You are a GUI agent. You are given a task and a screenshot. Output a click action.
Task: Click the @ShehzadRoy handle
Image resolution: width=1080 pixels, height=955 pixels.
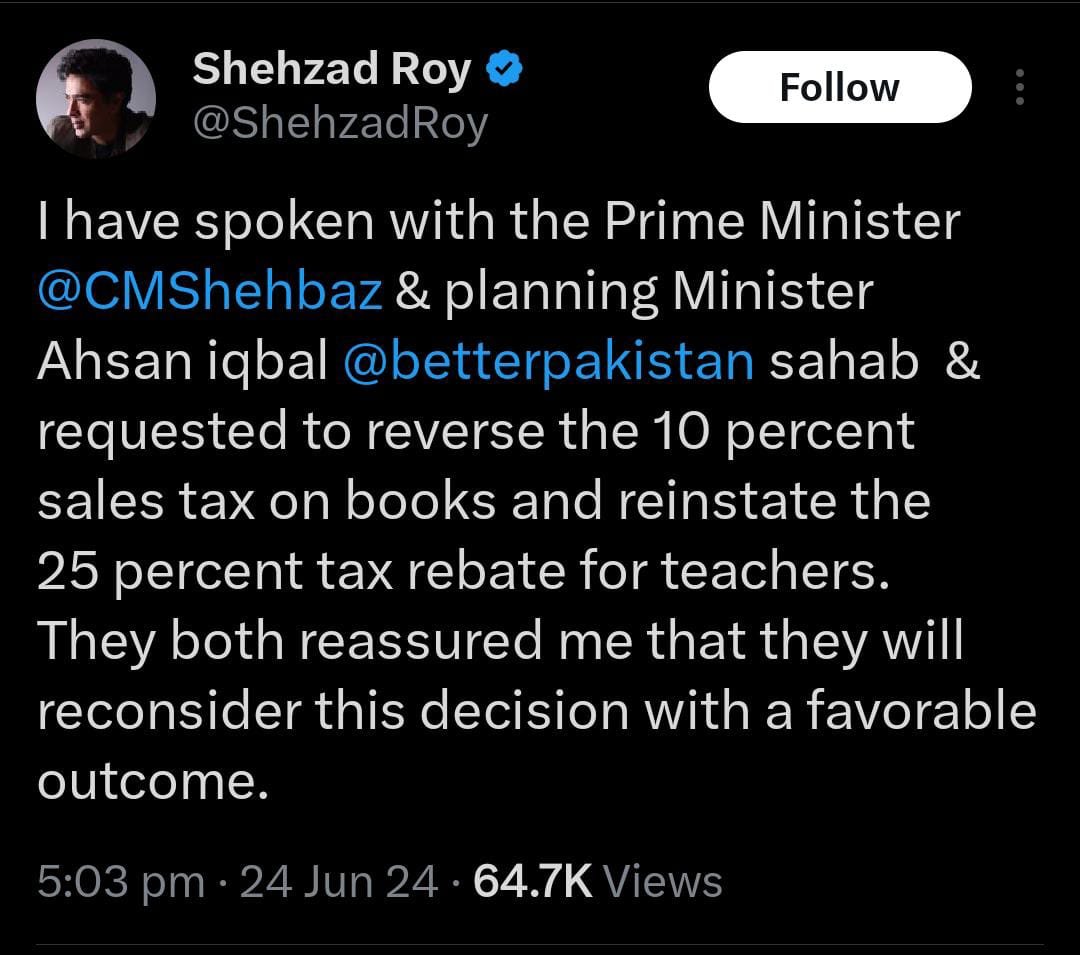[339, 125]
